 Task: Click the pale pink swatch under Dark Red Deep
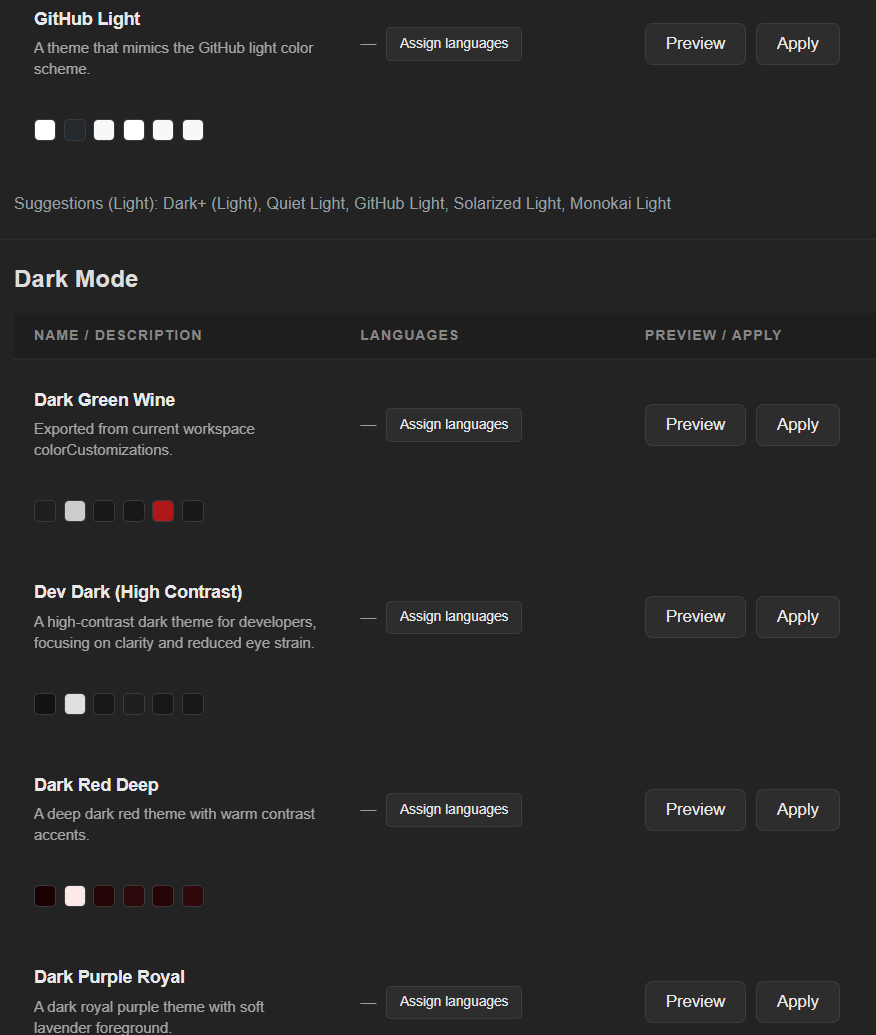click(74, 895)
